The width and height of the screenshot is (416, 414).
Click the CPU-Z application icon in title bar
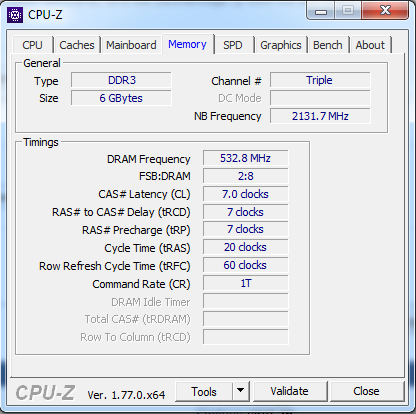(15, 15)
